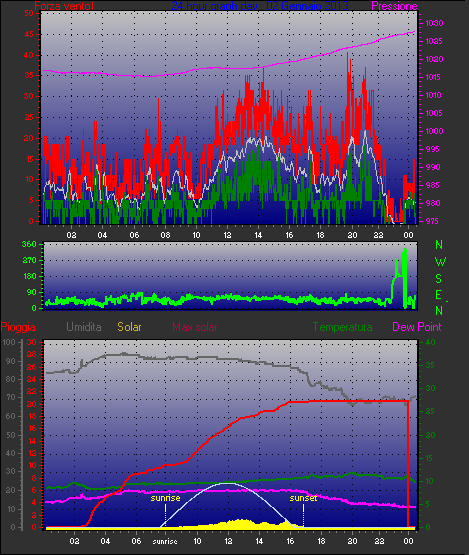469x555 pixels.
Task: Click the '1025' pressure axis value
Action: click(434, 41)
